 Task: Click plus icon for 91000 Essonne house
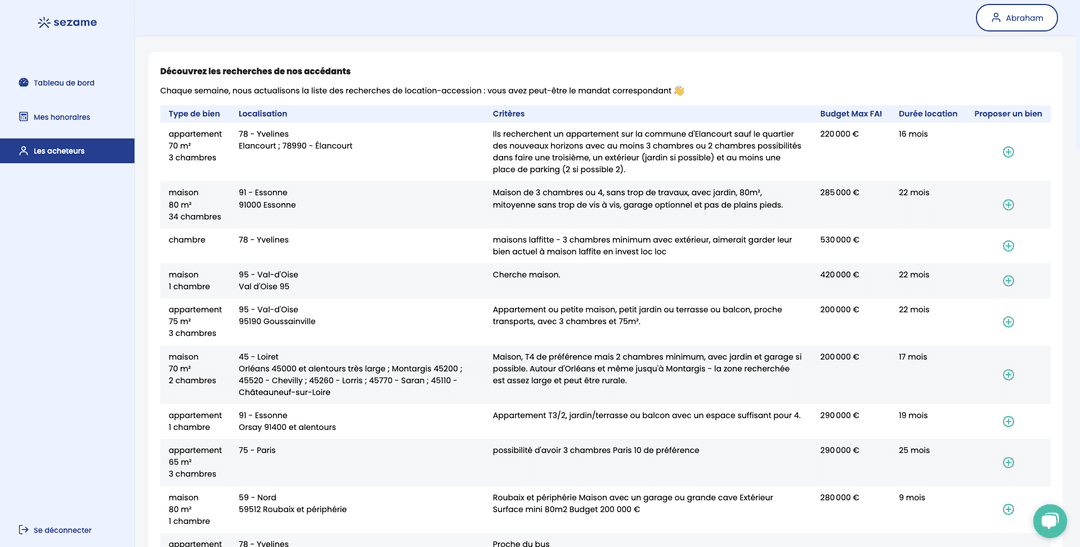1008,205
